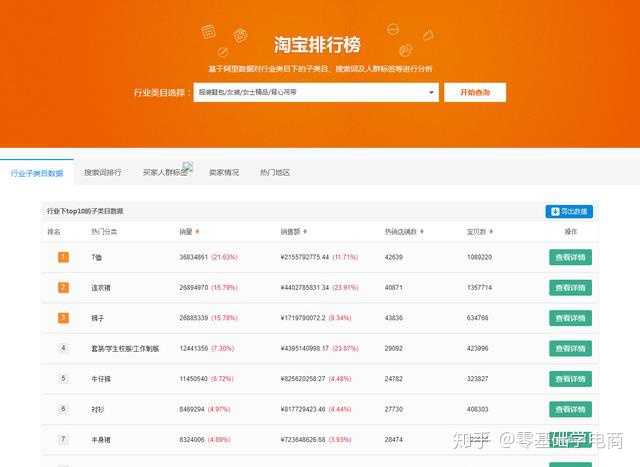640x467 pixels.
Task: Click item count 634766 in 裤子 row
Action: click(x=478, y=318)
